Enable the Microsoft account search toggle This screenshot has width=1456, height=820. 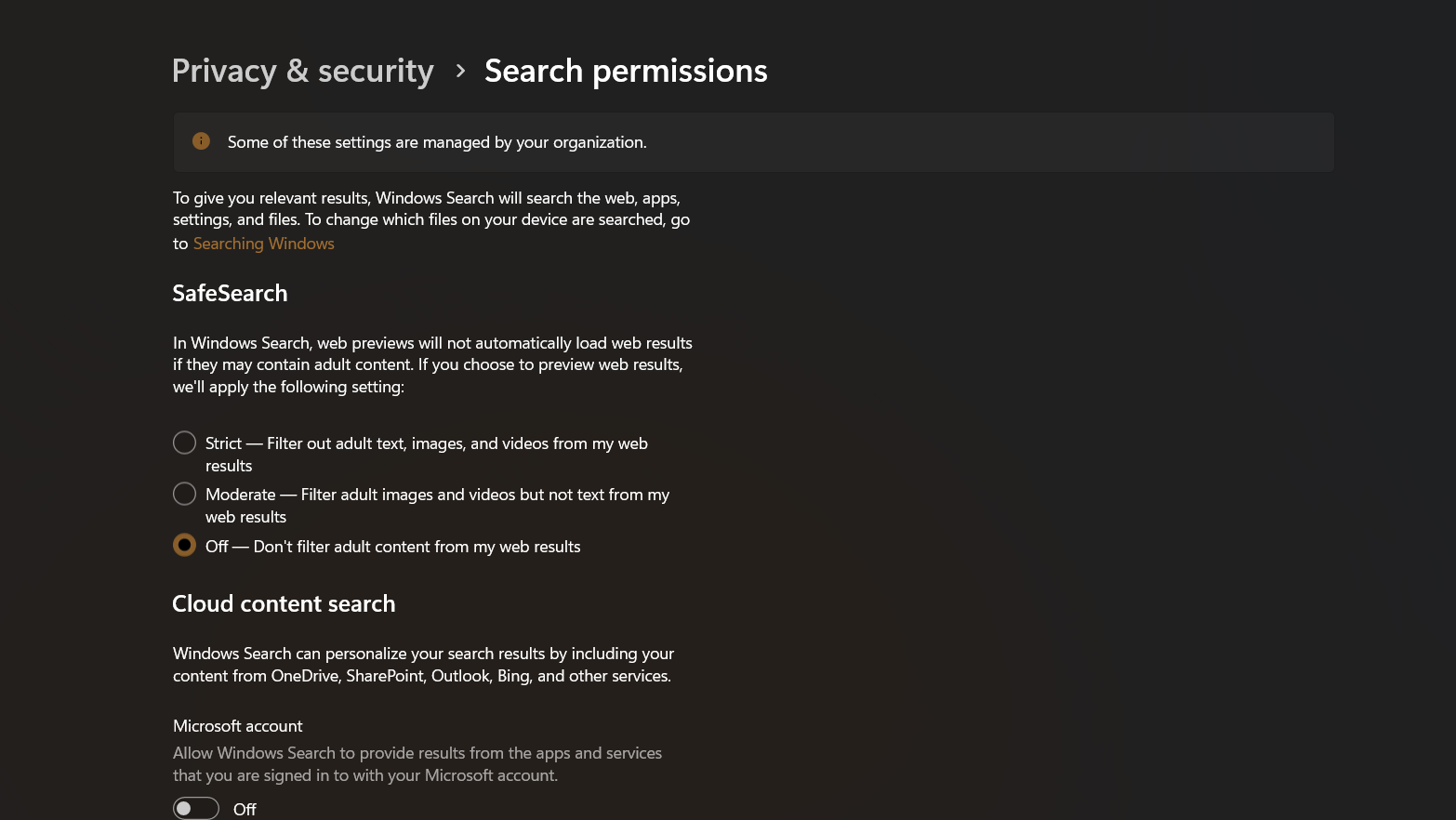[x=196, y=808]
